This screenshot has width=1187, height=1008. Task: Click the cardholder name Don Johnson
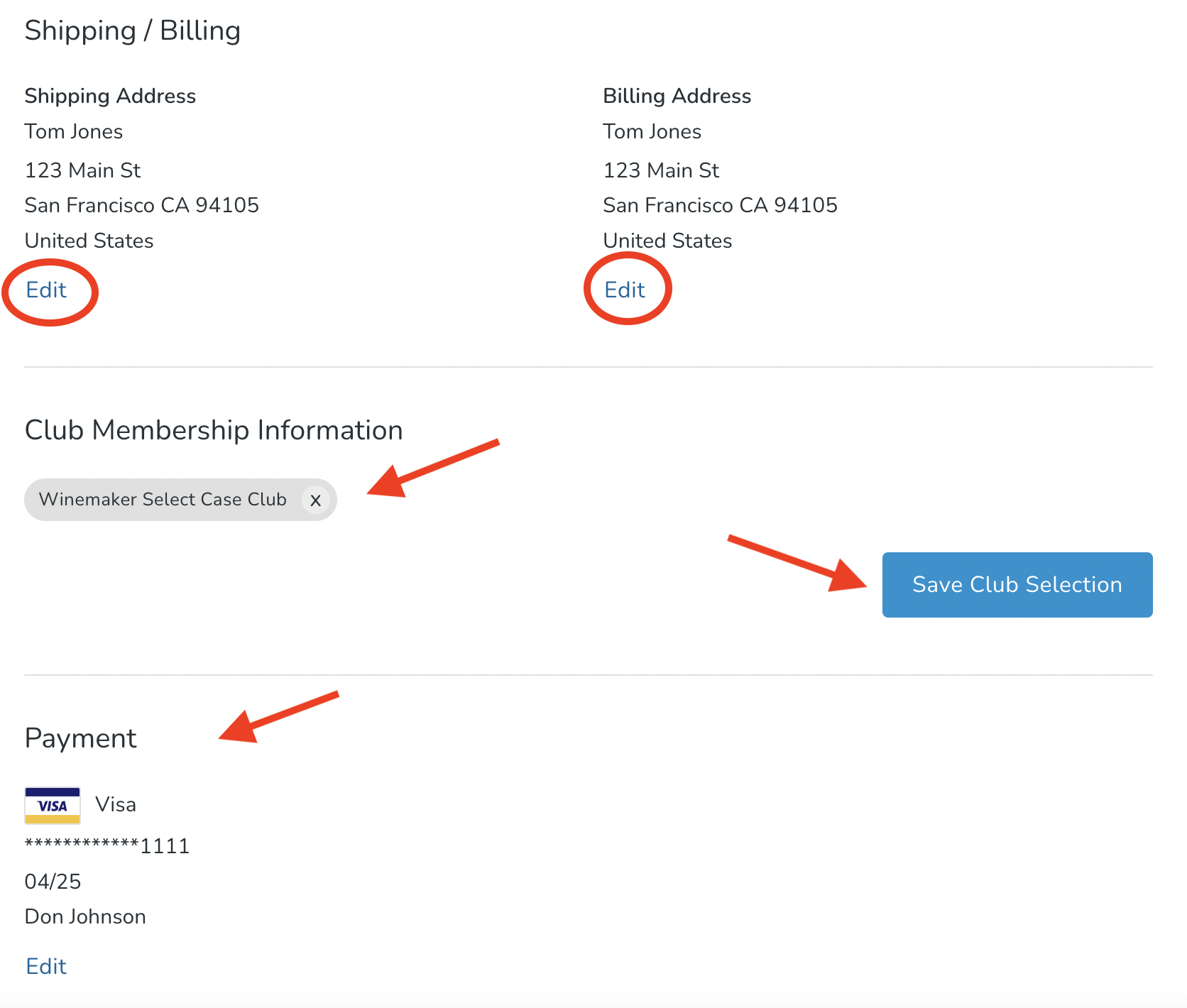click(x=85, y=916)
